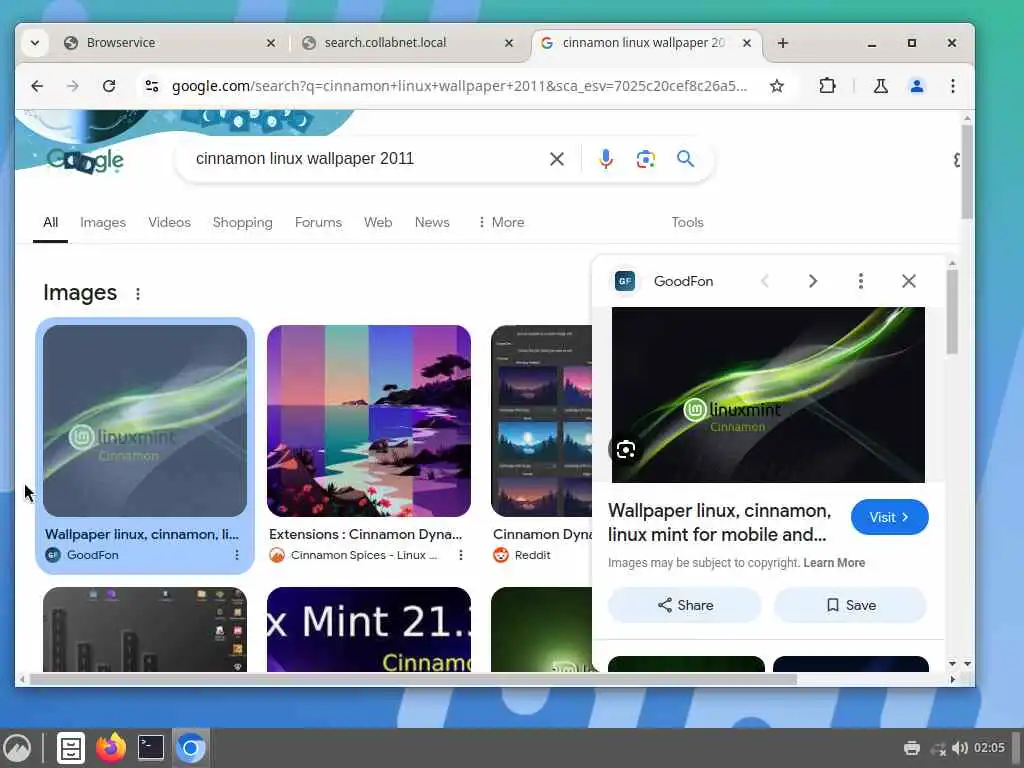1024x768 pixels.
Task: Open the Extensions puzzle icon
Action: [x=827, y=86]
